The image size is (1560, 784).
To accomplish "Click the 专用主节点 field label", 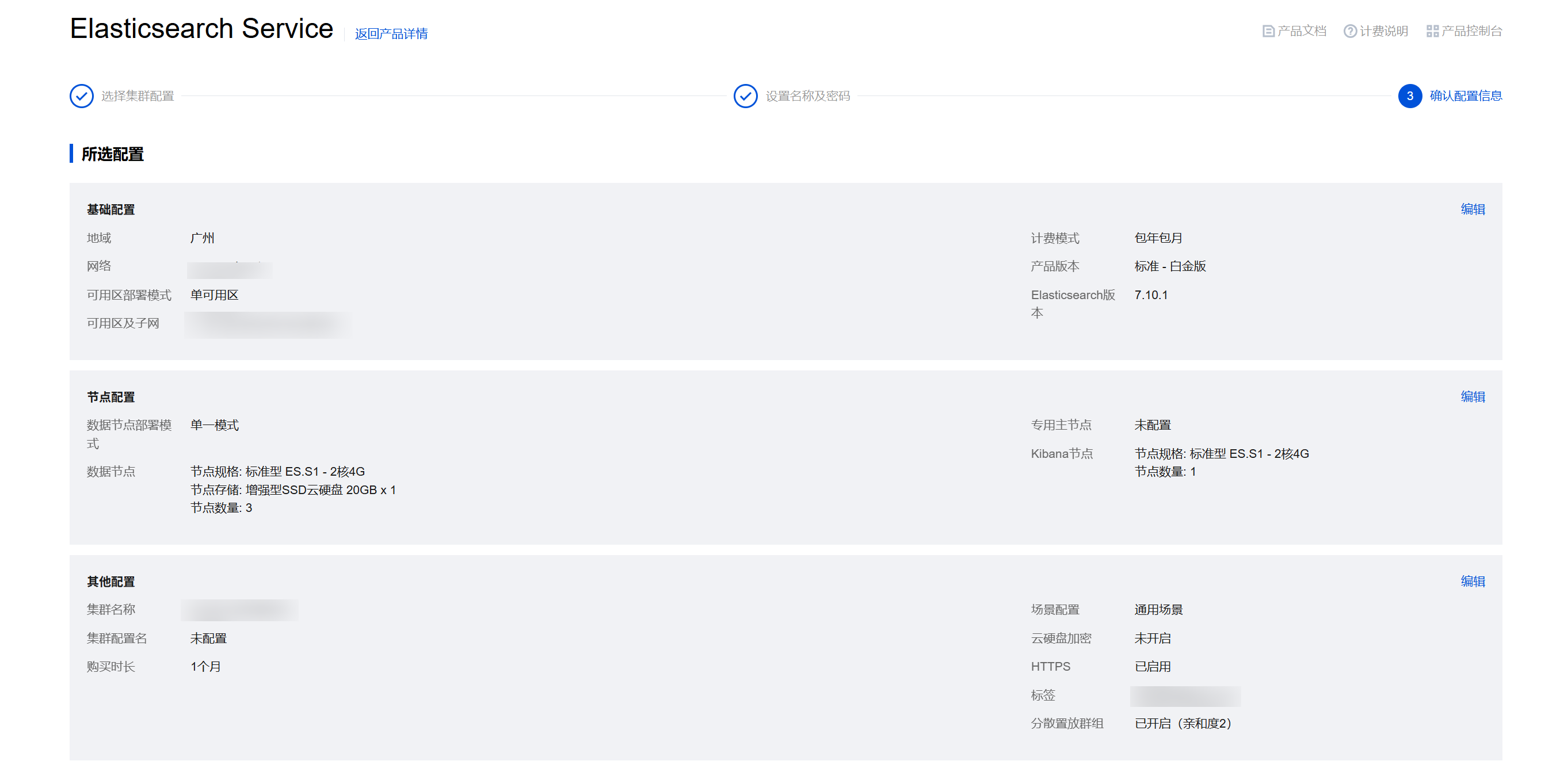I will [x=1061, y=425].
